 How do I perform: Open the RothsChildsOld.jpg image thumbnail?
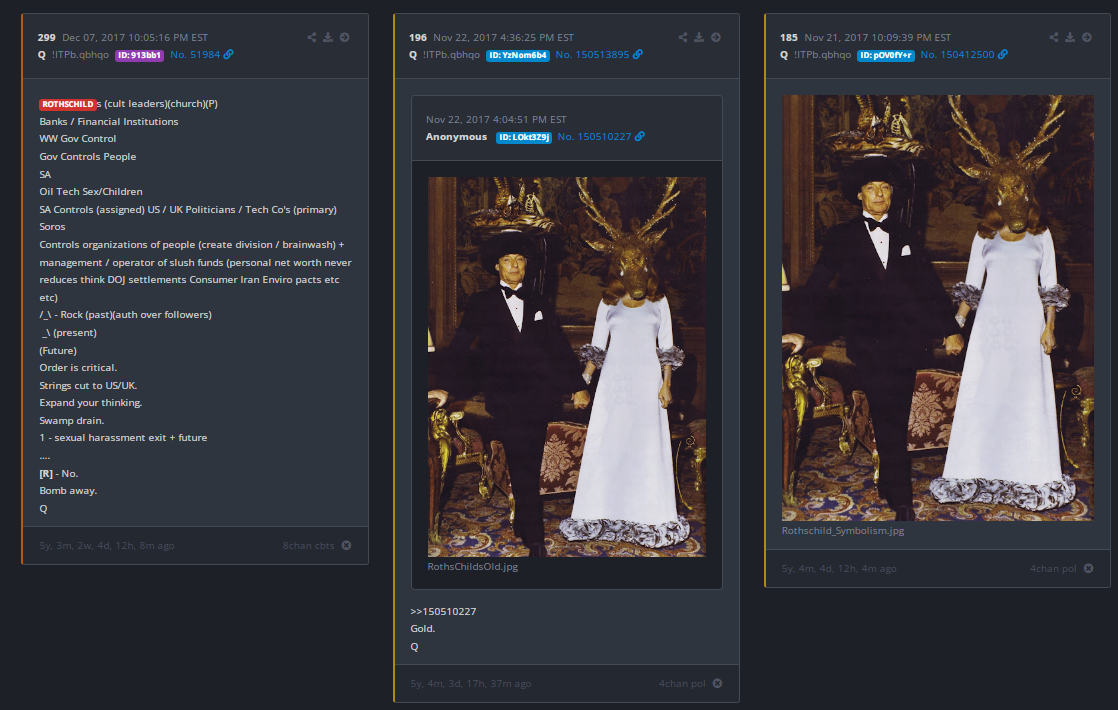(x=567, y=366)
